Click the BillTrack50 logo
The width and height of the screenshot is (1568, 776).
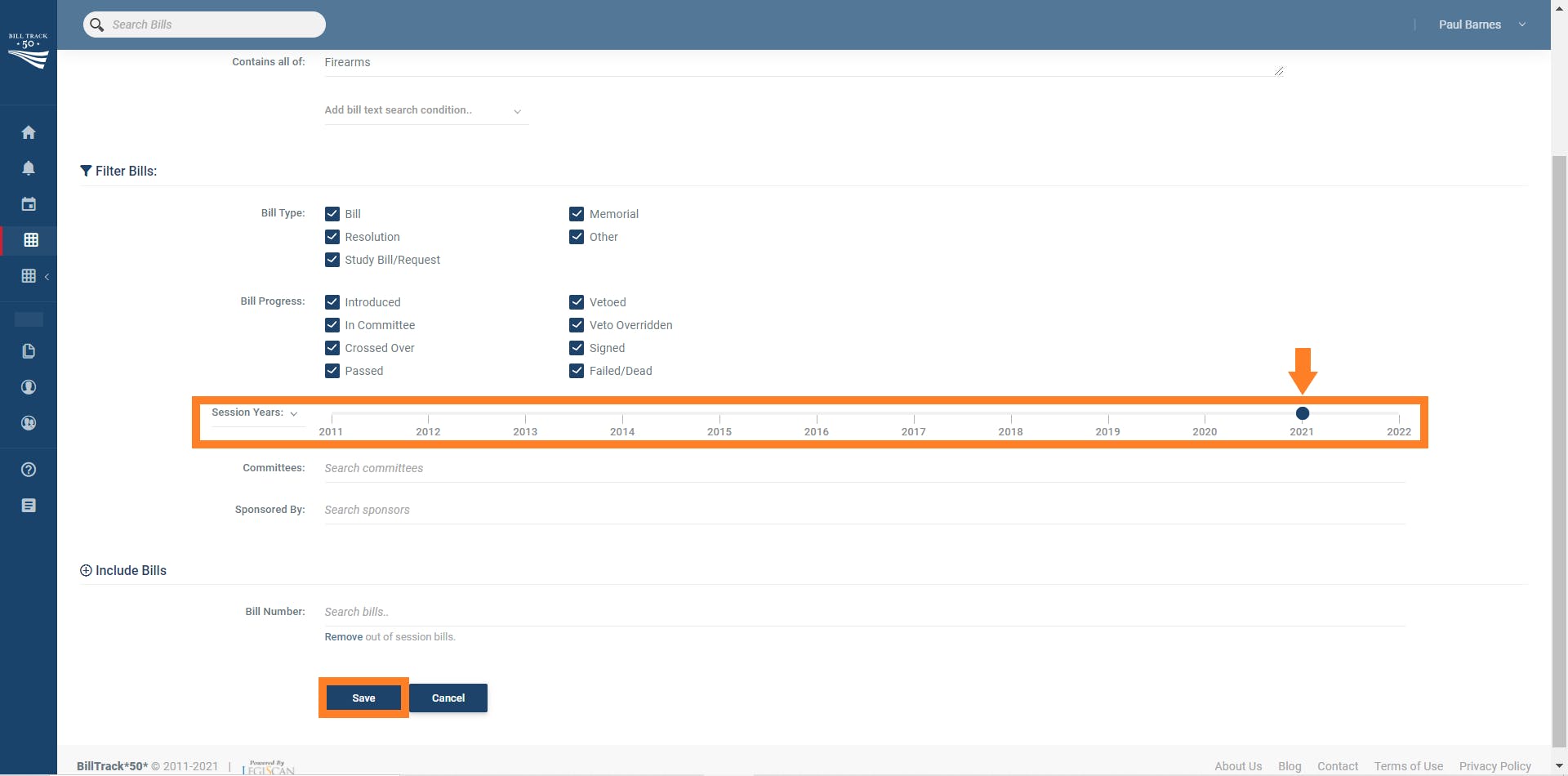29,51
